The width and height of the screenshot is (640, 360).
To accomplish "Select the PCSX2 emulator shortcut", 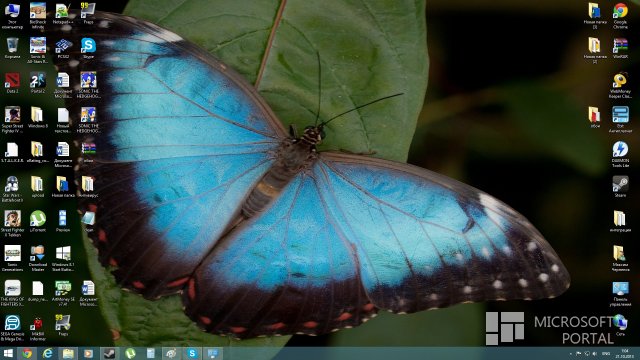I will 63,49.
